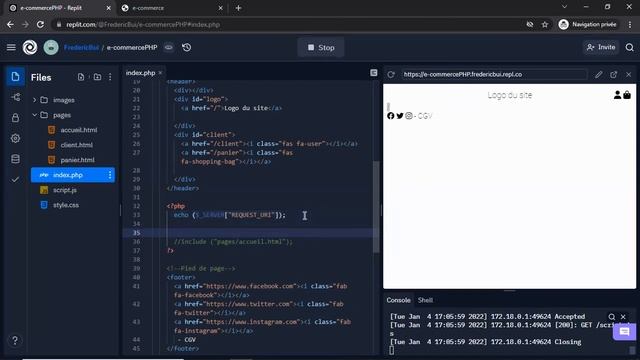Reload the browser page
640x360 pixels.
[40, 24]
